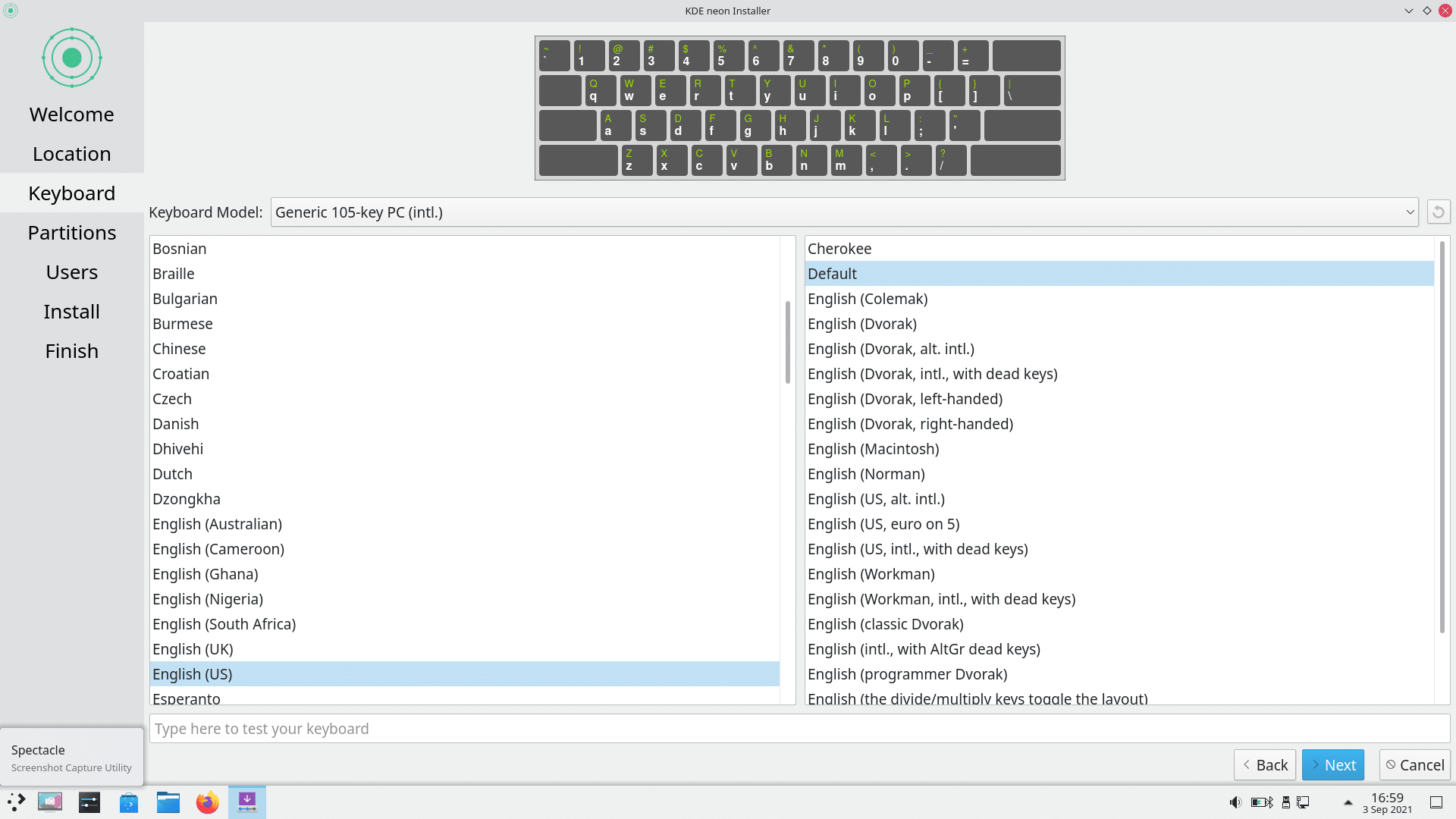Expand the hidden system tray icons arrow

click(1348, 802)
